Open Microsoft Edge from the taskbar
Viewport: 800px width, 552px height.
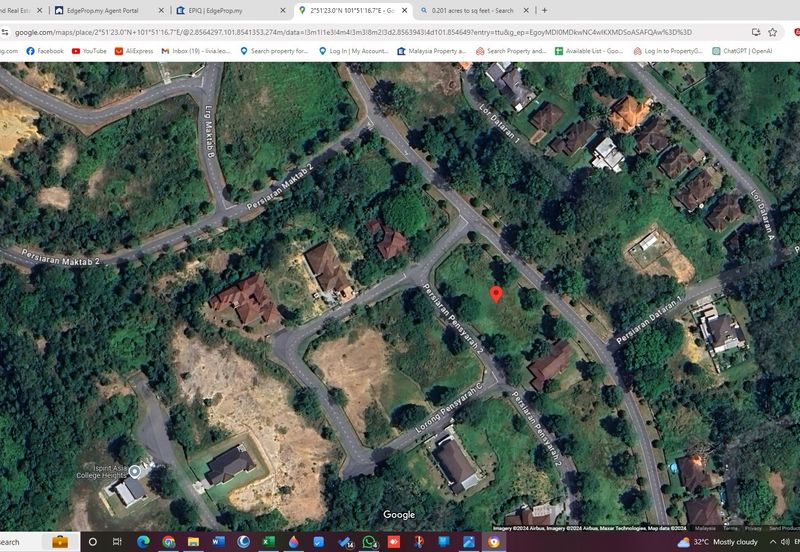tap(142, 541)
